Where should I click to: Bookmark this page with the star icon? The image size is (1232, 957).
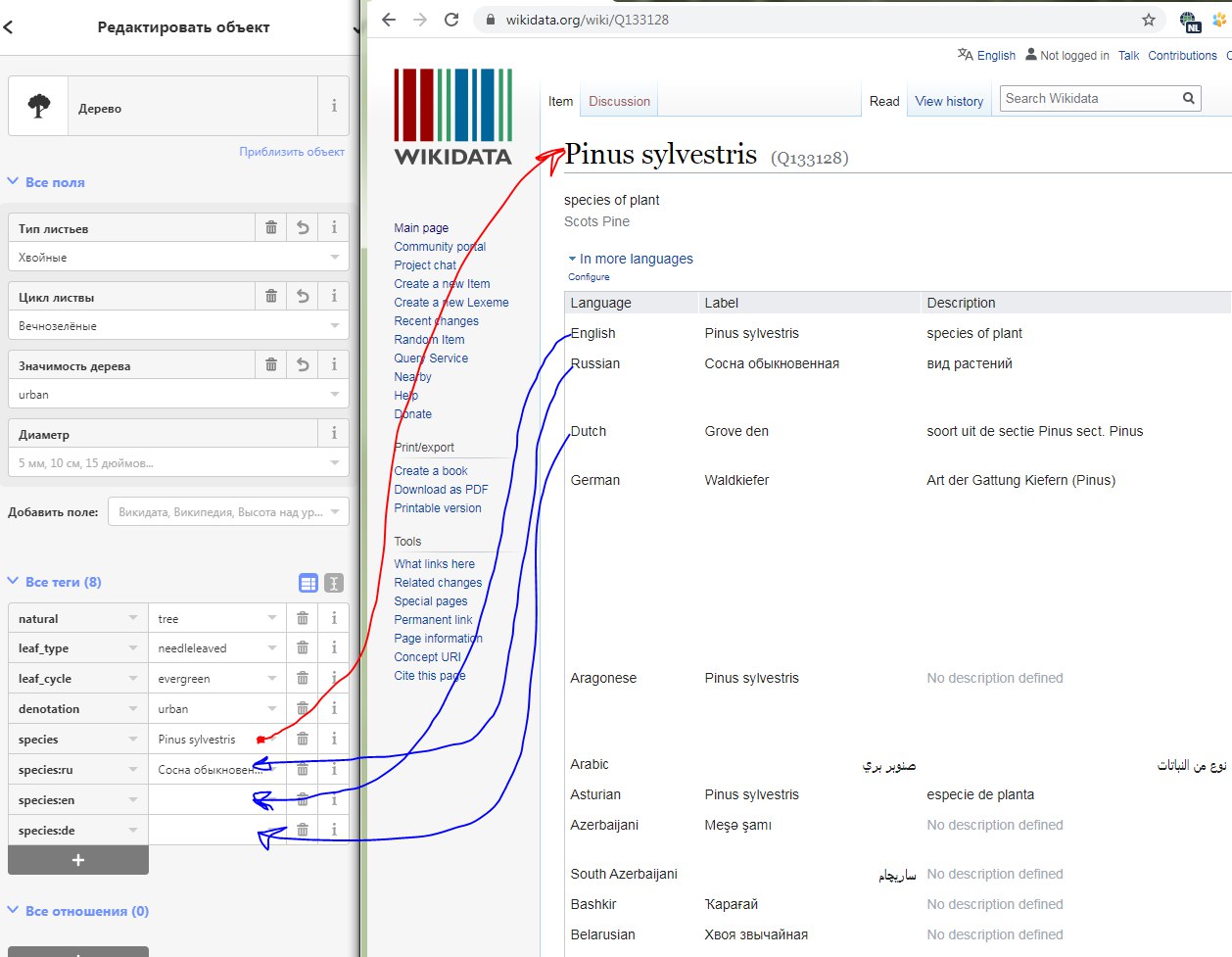(x=1149, y=20)
